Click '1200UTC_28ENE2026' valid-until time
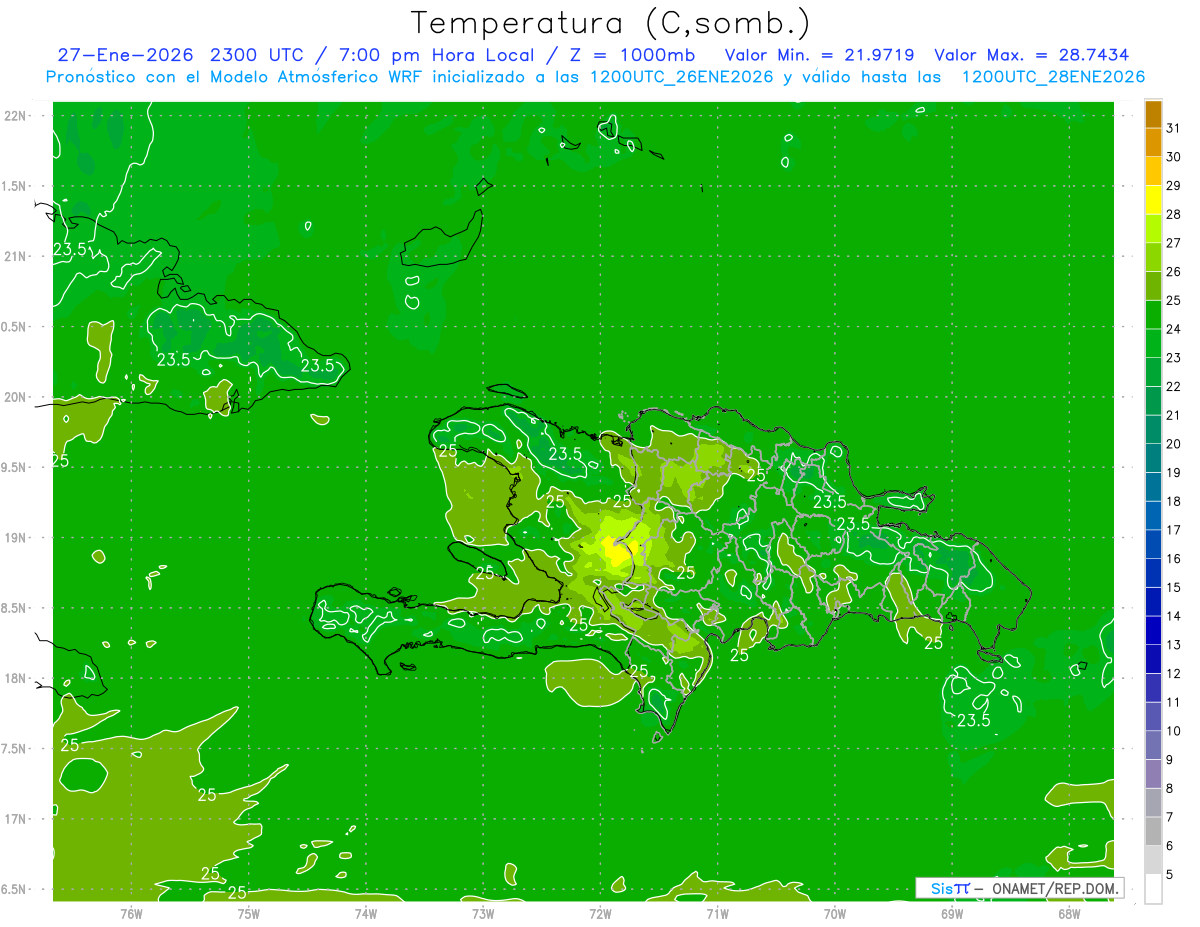This screenshot has height=927, width=1200. pyautogui.click(x=1053, y=77)
